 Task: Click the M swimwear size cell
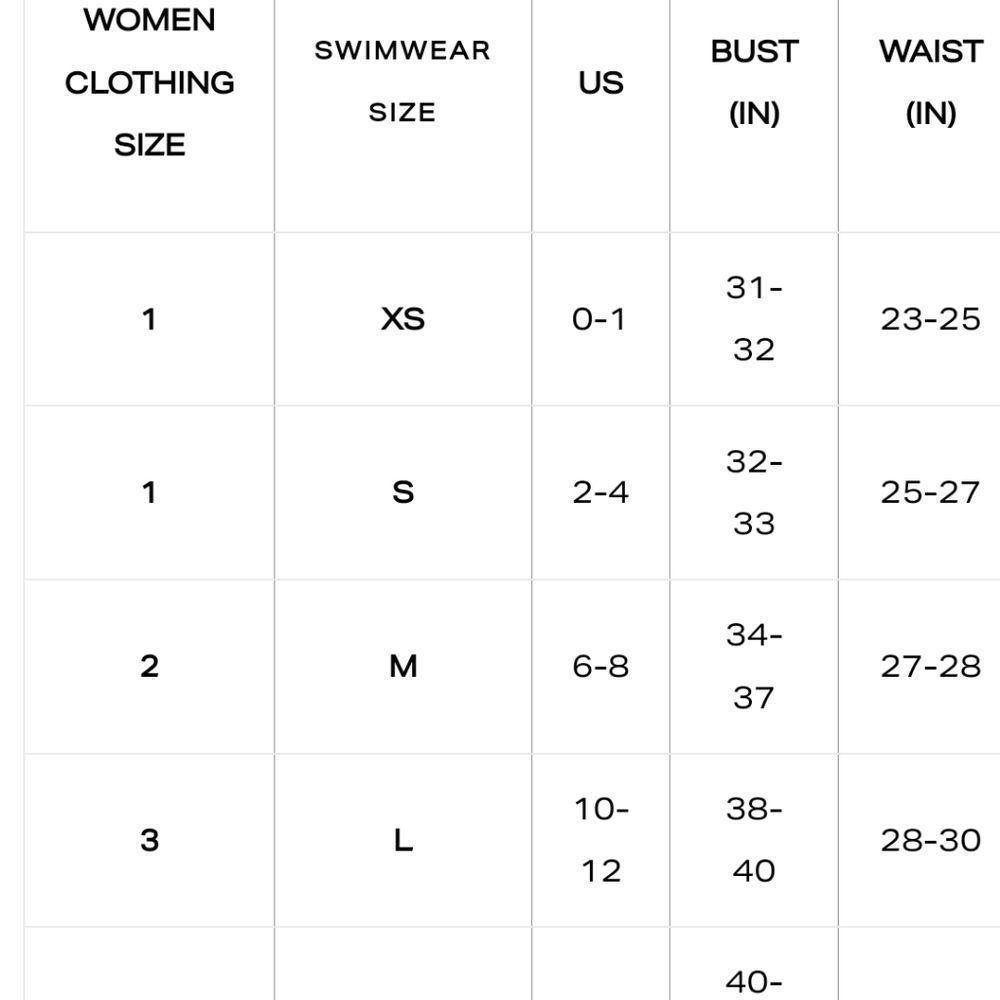(402, 666)
